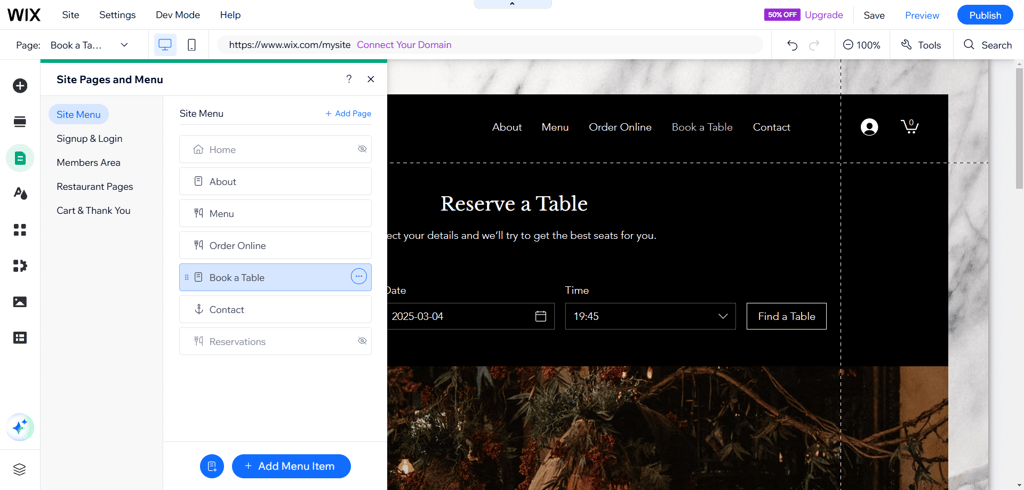Image resolution: width=1024 pixels, height=490 pixels.
Task: Click the Reserve a Table heading
Action: point(514,204)
